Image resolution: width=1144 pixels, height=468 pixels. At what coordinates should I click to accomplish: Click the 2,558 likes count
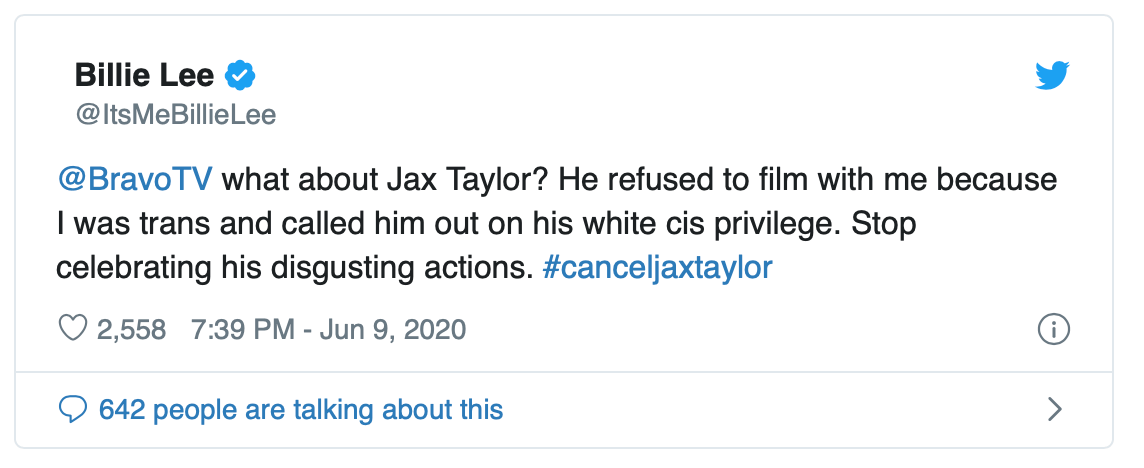(x=131, y=329)
